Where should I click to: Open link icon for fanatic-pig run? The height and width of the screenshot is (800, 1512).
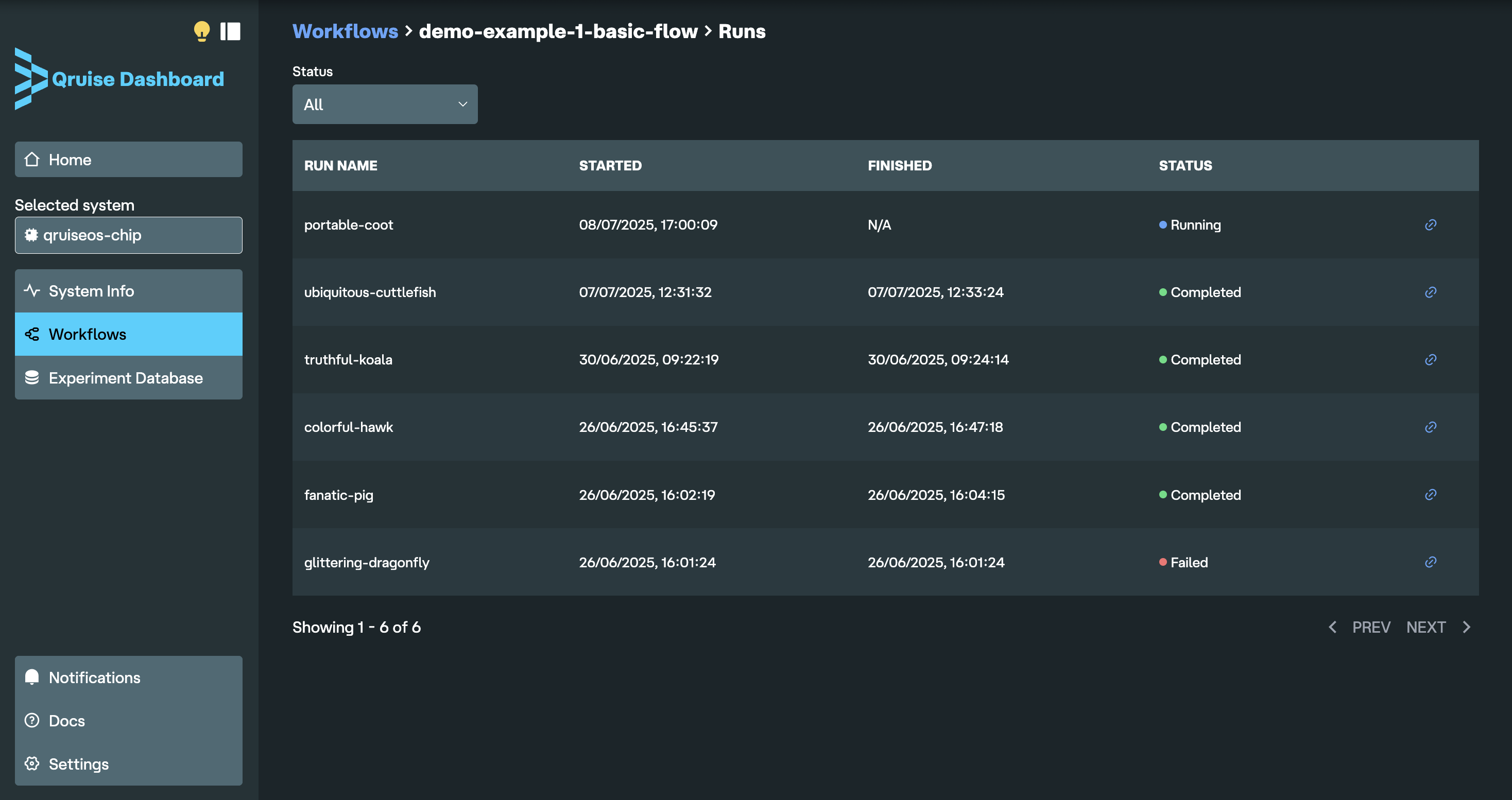click(1431, 495)
